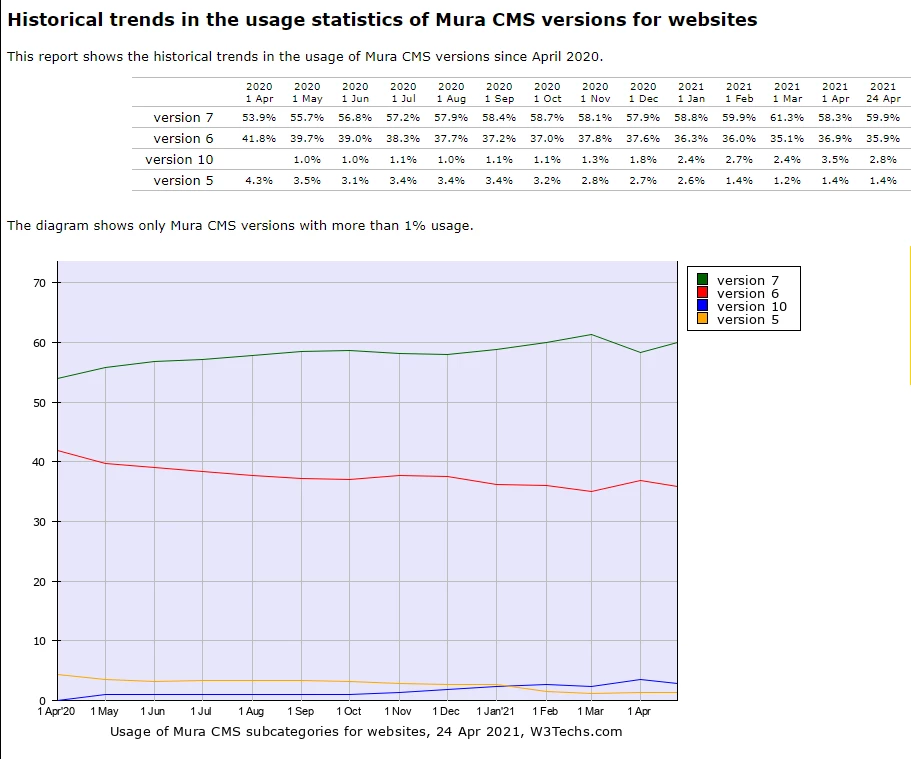The image size is (911, 759).
Task: Click the '2021 1 Mar' column header
Action: (x=787, y=92)
